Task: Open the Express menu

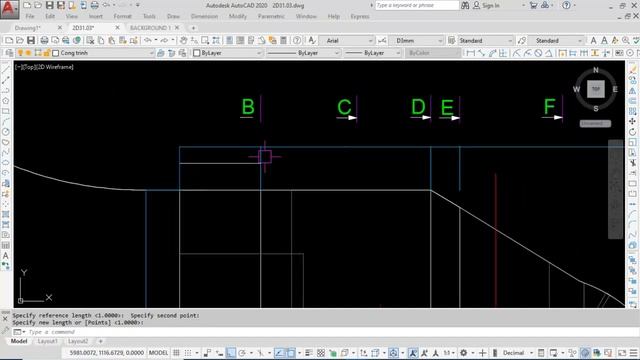Action: pos(360,16)
